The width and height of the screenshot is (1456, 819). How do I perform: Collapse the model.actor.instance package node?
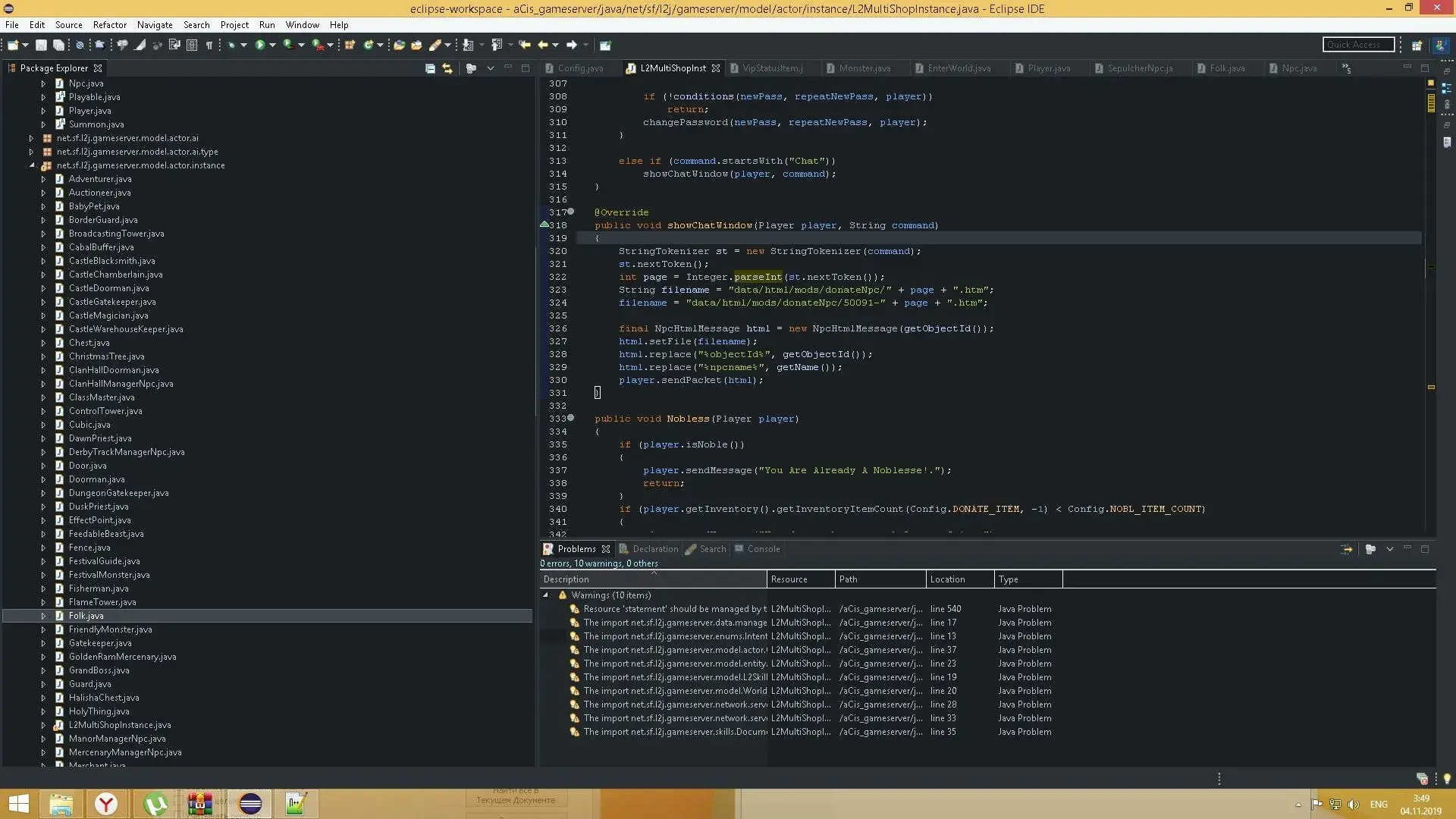point(31,165)
